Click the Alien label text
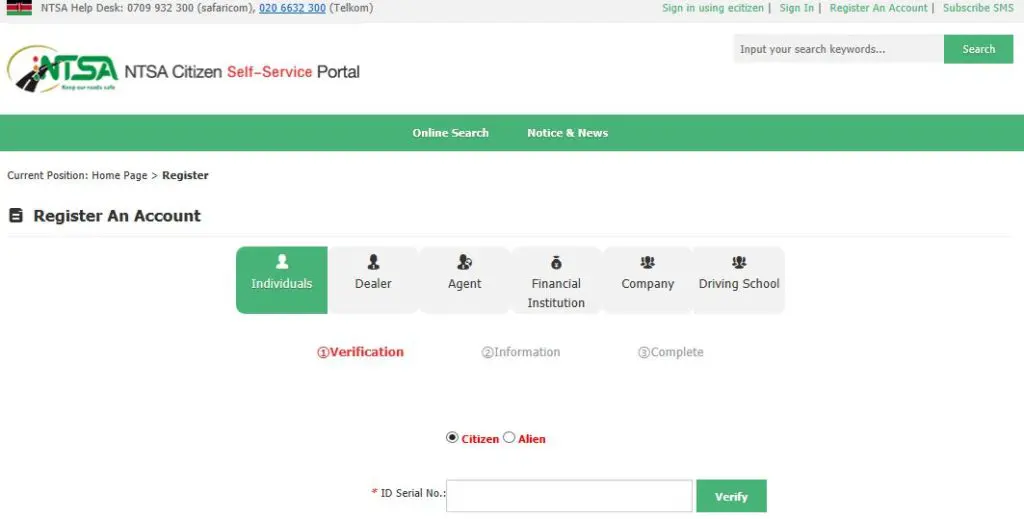This screenshot has height=519, width=1024. [x=532, y=439]
